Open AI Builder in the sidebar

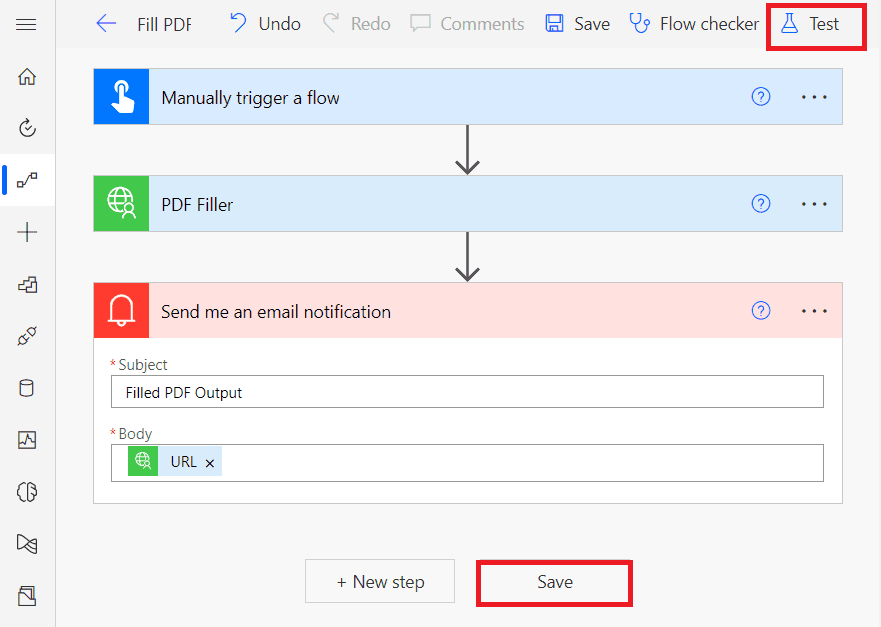tap(27, 492)
